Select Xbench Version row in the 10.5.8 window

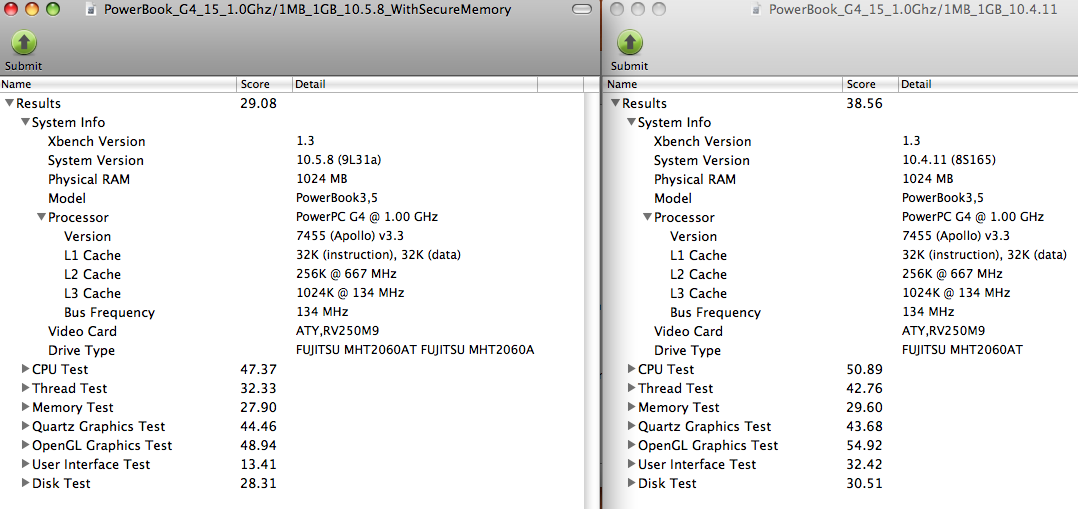292,142
